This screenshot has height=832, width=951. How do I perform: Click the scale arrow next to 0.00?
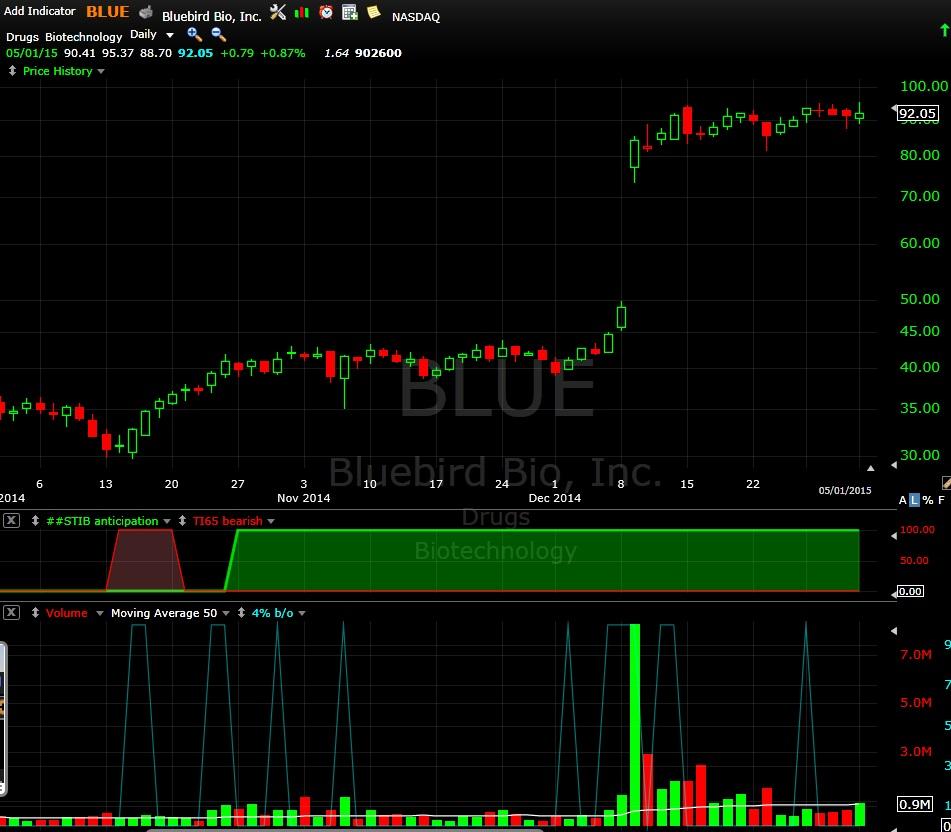point(893,594)
